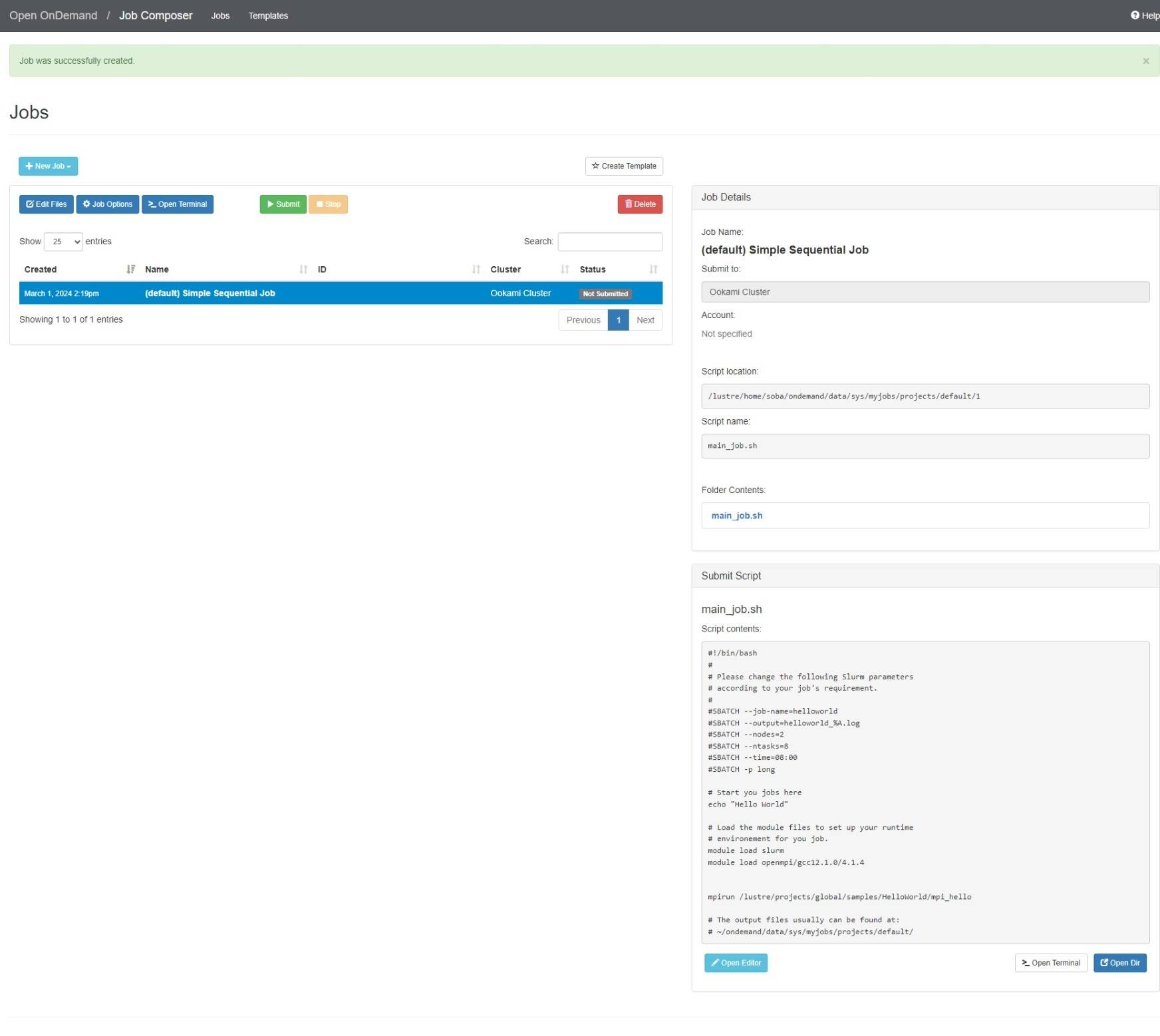This screenshot has width=1160, height=1036.
Task: Open Dir for the job folder
Action: [1119, 963]
